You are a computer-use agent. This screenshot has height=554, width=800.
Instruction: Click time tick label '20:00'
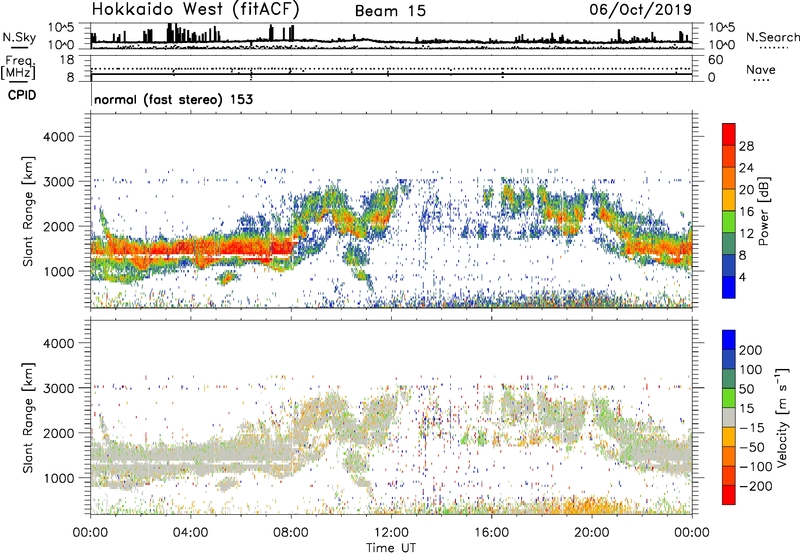(x=591, y=533)
